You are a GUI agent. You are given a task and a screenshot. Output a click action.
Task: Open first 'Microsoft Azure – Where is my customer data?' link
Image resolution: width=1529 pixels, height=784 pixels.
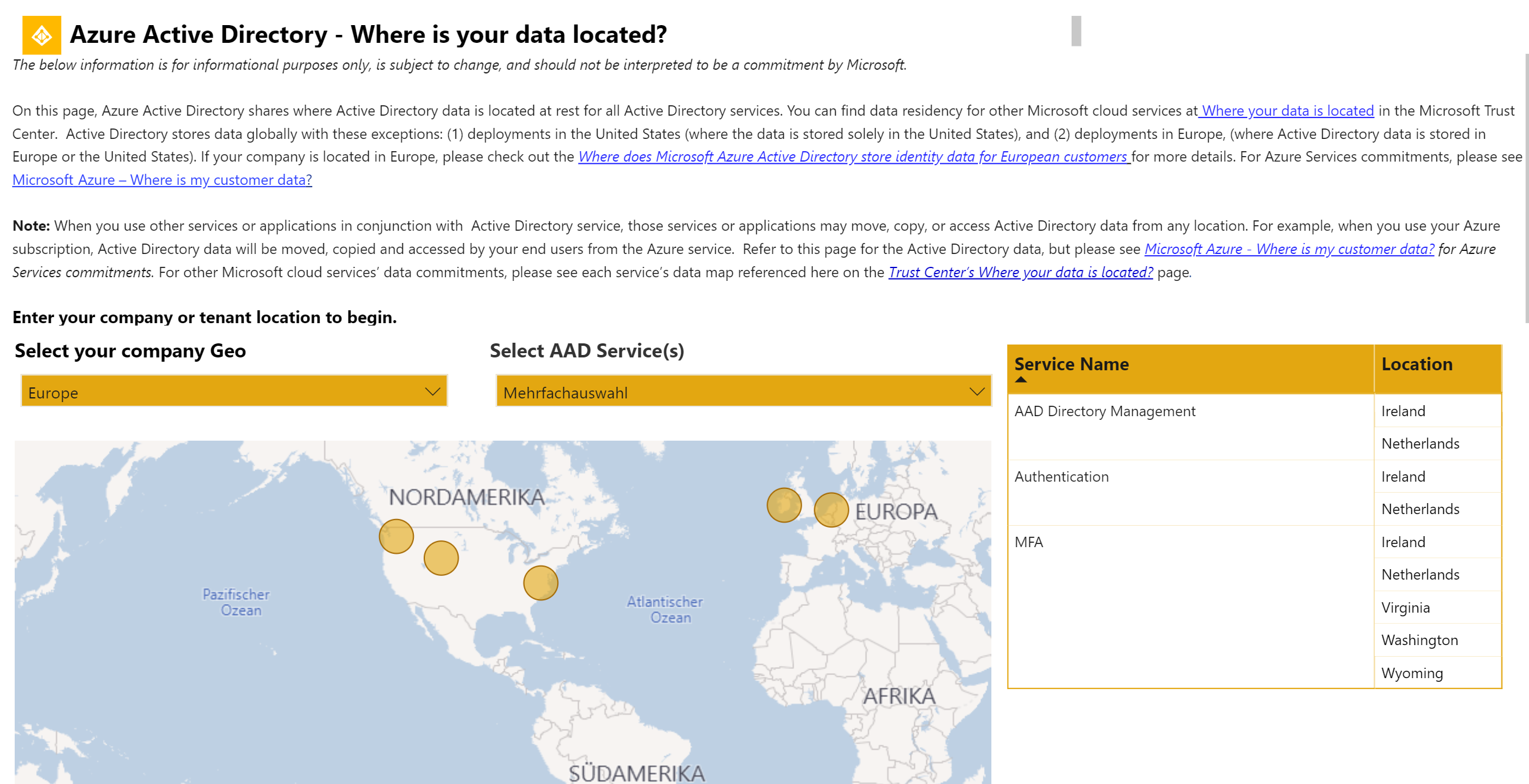162,181
